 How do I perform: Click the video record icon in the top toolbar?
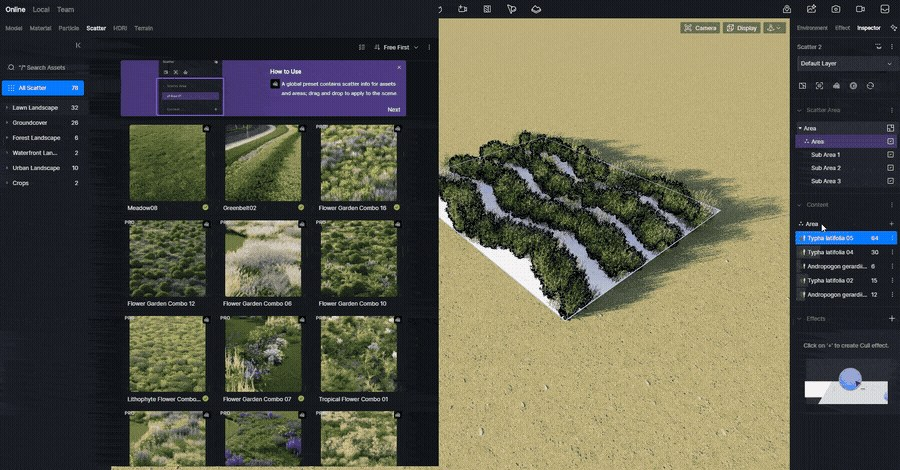point(860,9)
